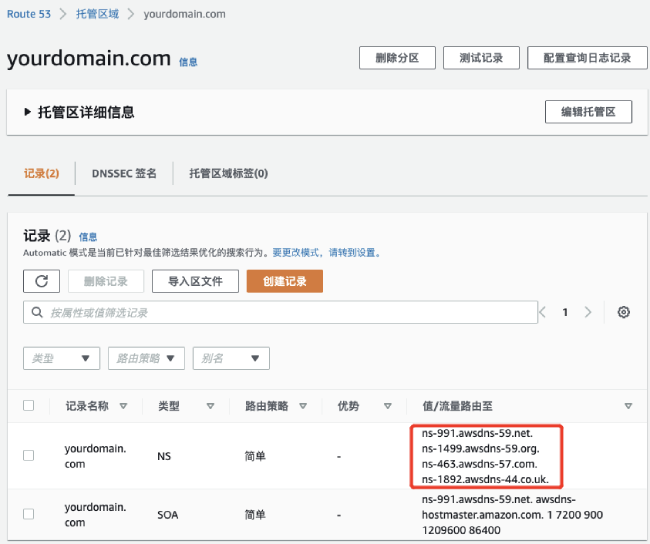Open the 路由策略 filter dropdown

[146, 358]
